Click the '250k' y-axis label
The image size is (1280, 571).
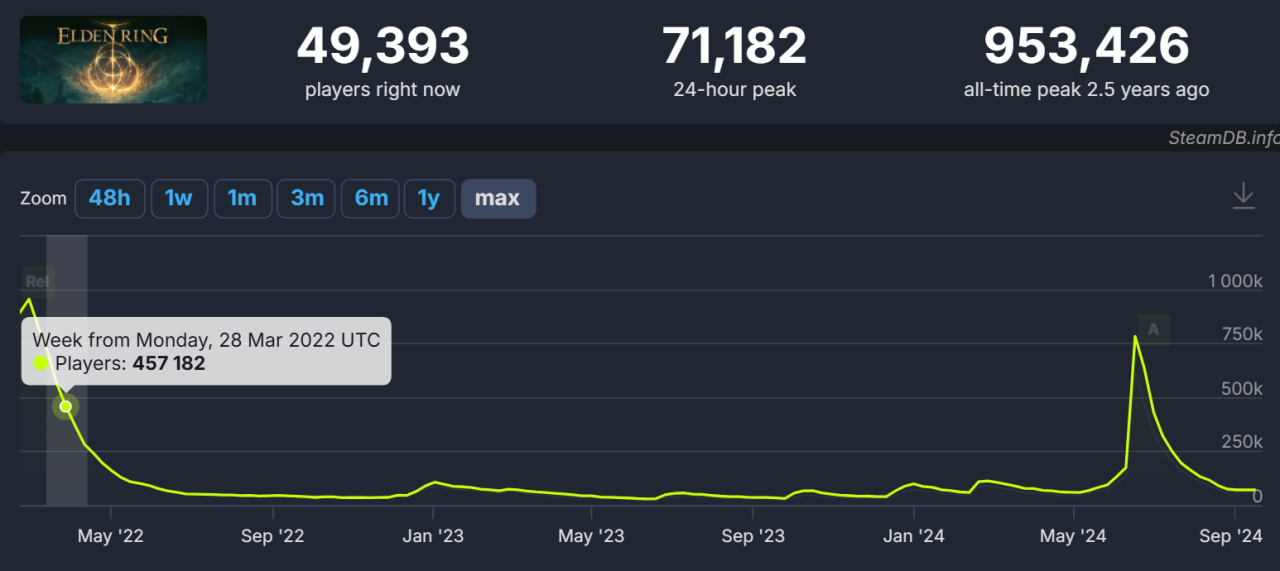[x=1243, y=442]
